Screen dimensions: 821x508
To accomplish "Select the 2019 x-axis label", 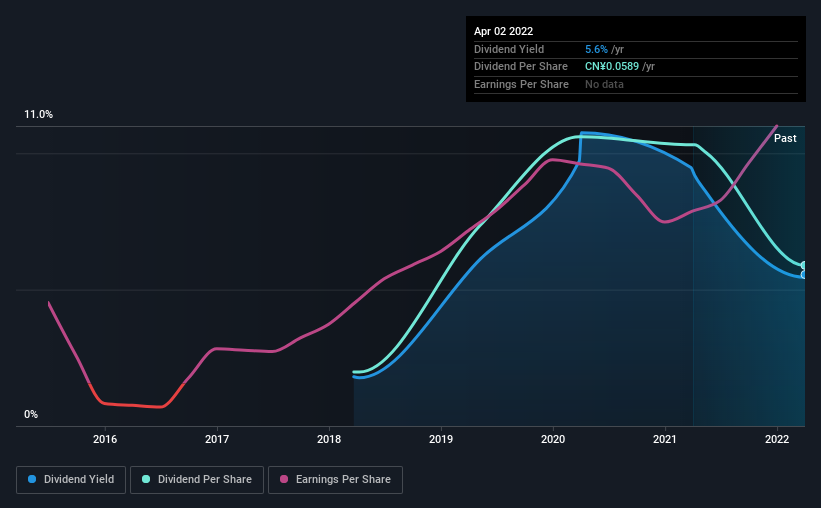I will coord(441,439).
